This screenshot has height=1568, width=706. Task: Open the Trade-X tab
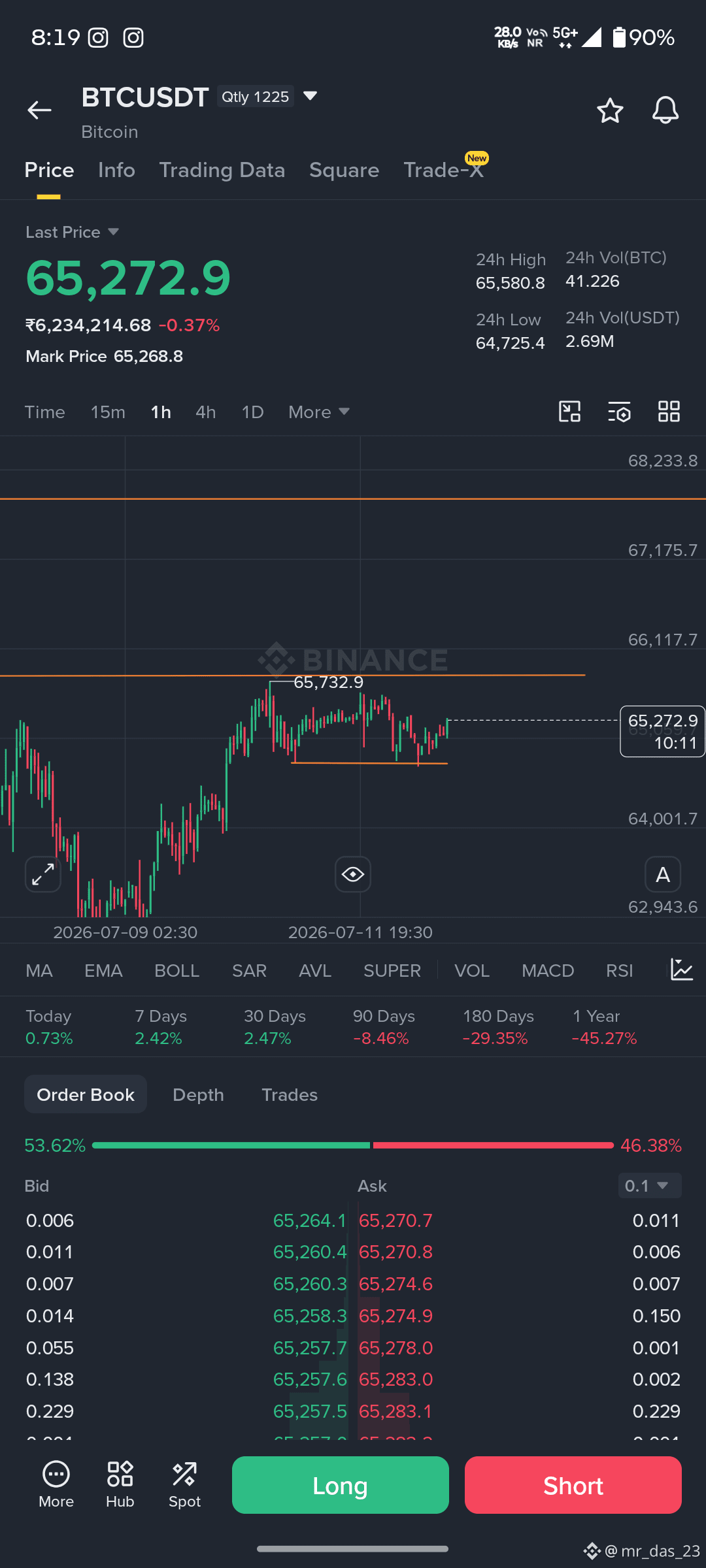pyautogui.click(x=443, y=171)
